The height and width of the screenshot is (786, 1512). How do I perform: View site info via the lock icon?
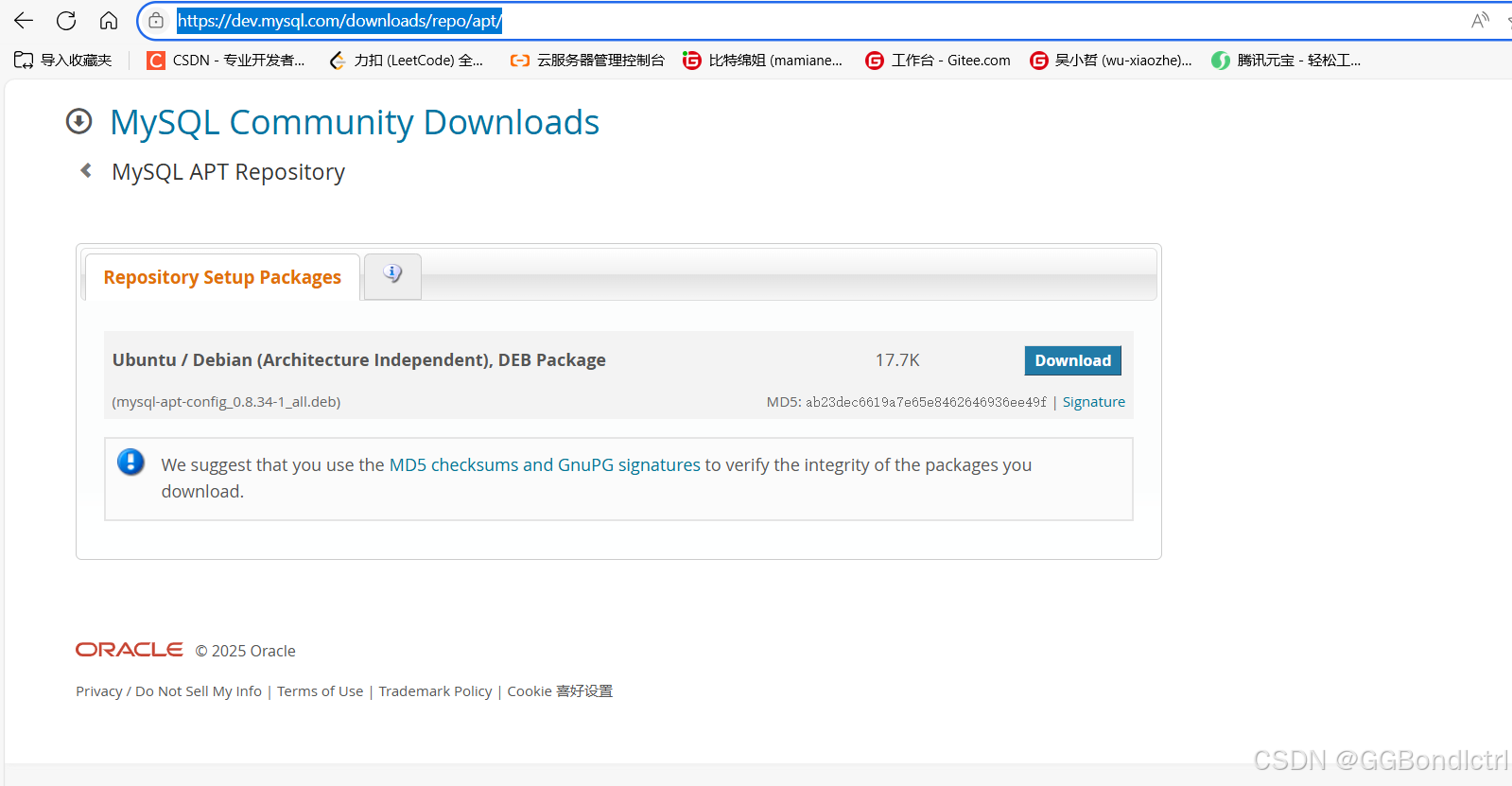pyautogui.click(x=156, y=20)
